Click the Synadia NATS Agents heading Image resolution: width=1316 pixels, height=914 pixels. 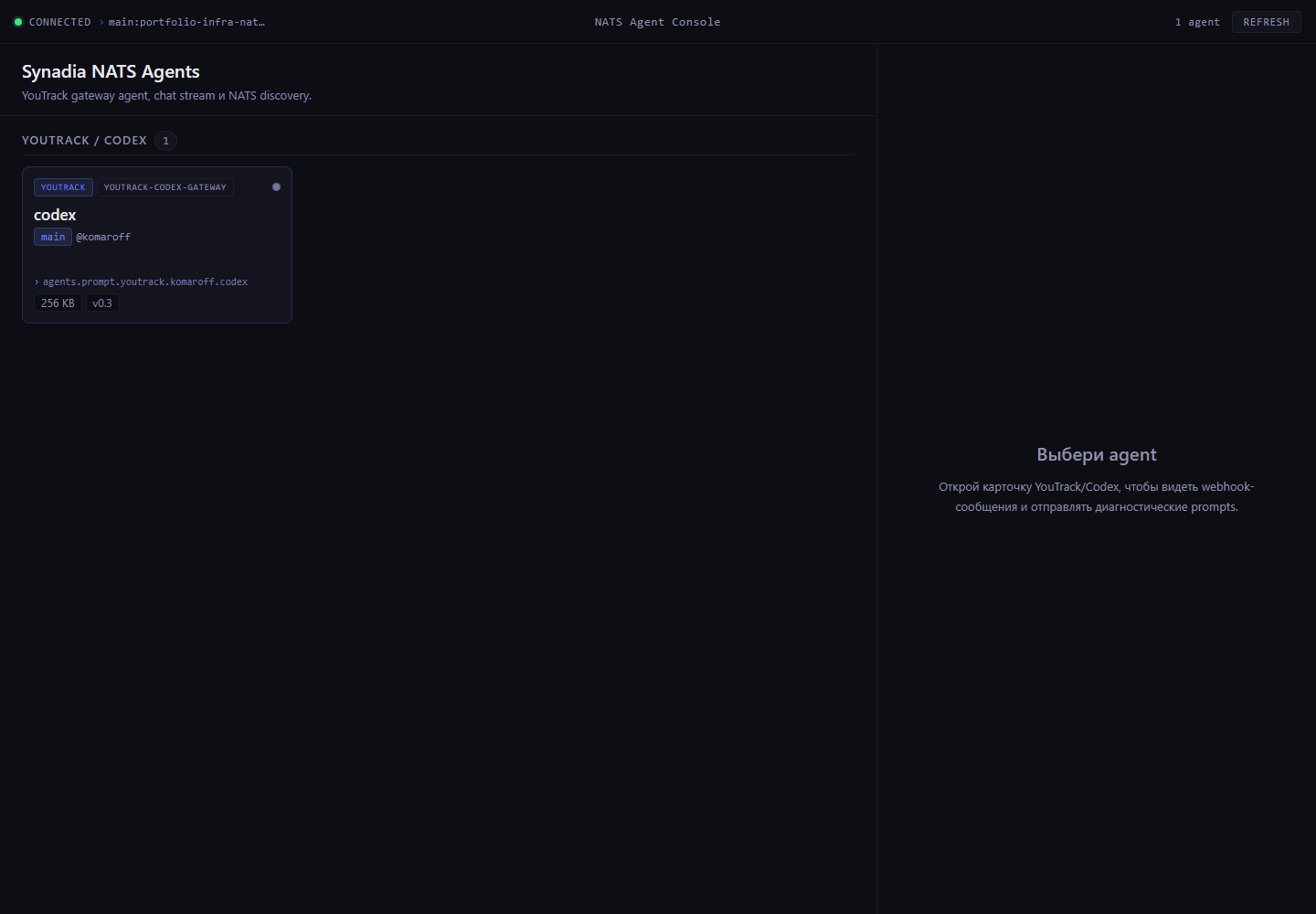coord(111,71)
